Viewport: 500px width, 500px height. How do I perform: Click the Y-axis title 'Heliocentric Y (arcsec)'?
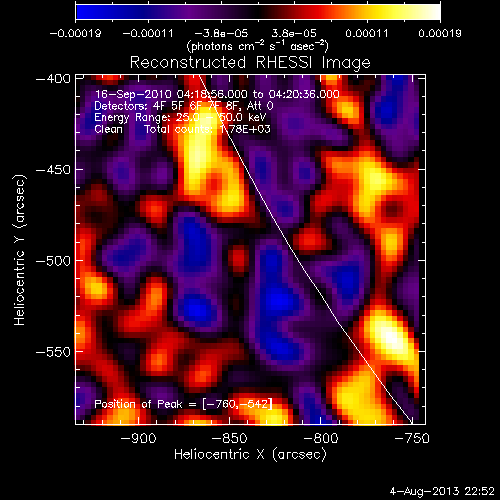20,250
